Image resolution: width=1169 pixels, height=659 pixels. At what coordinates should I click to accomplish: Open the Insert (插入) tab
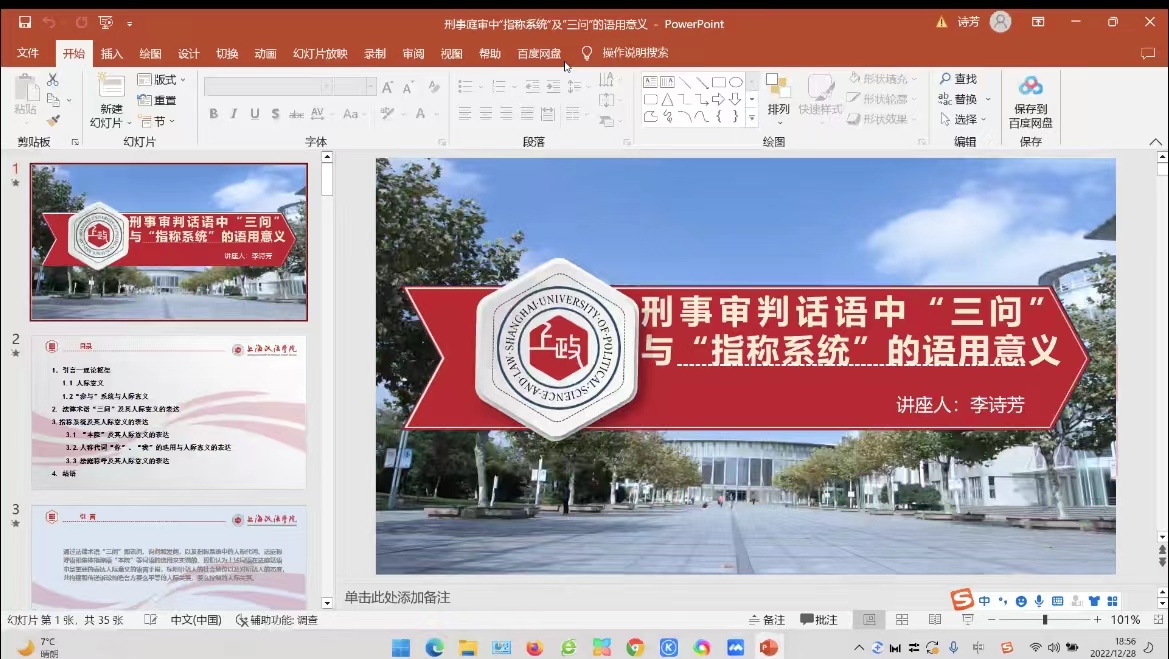point(112,54)
